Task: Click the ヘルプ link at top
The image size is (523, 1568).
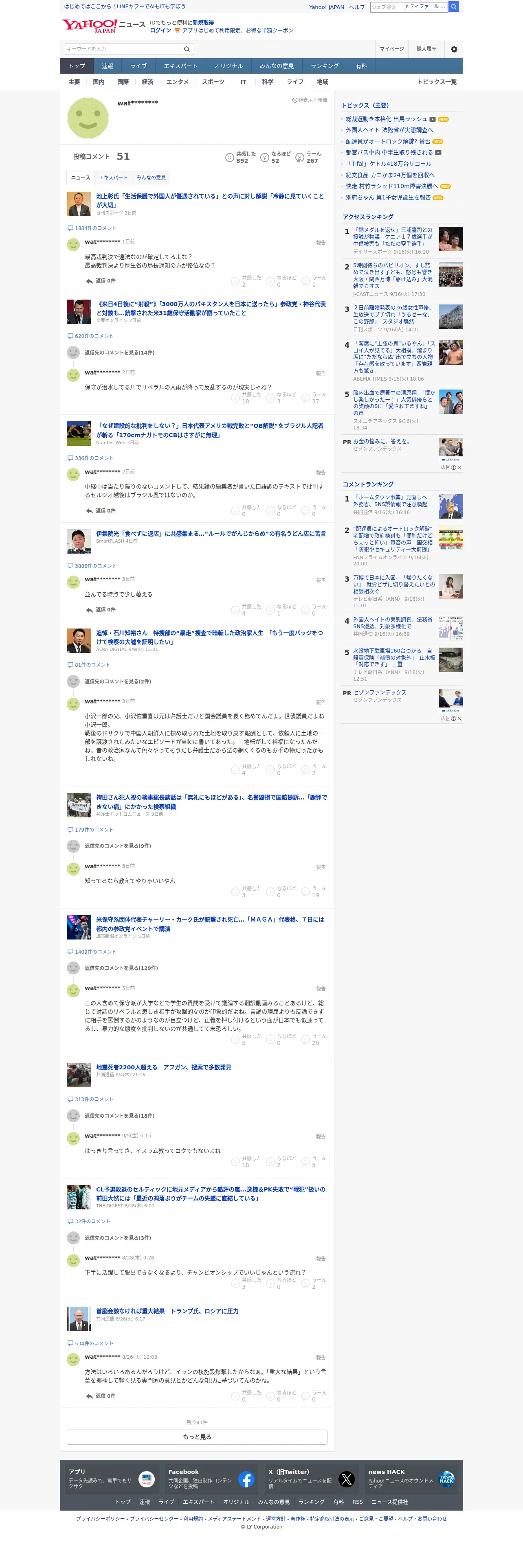Action: click(357, 7)
